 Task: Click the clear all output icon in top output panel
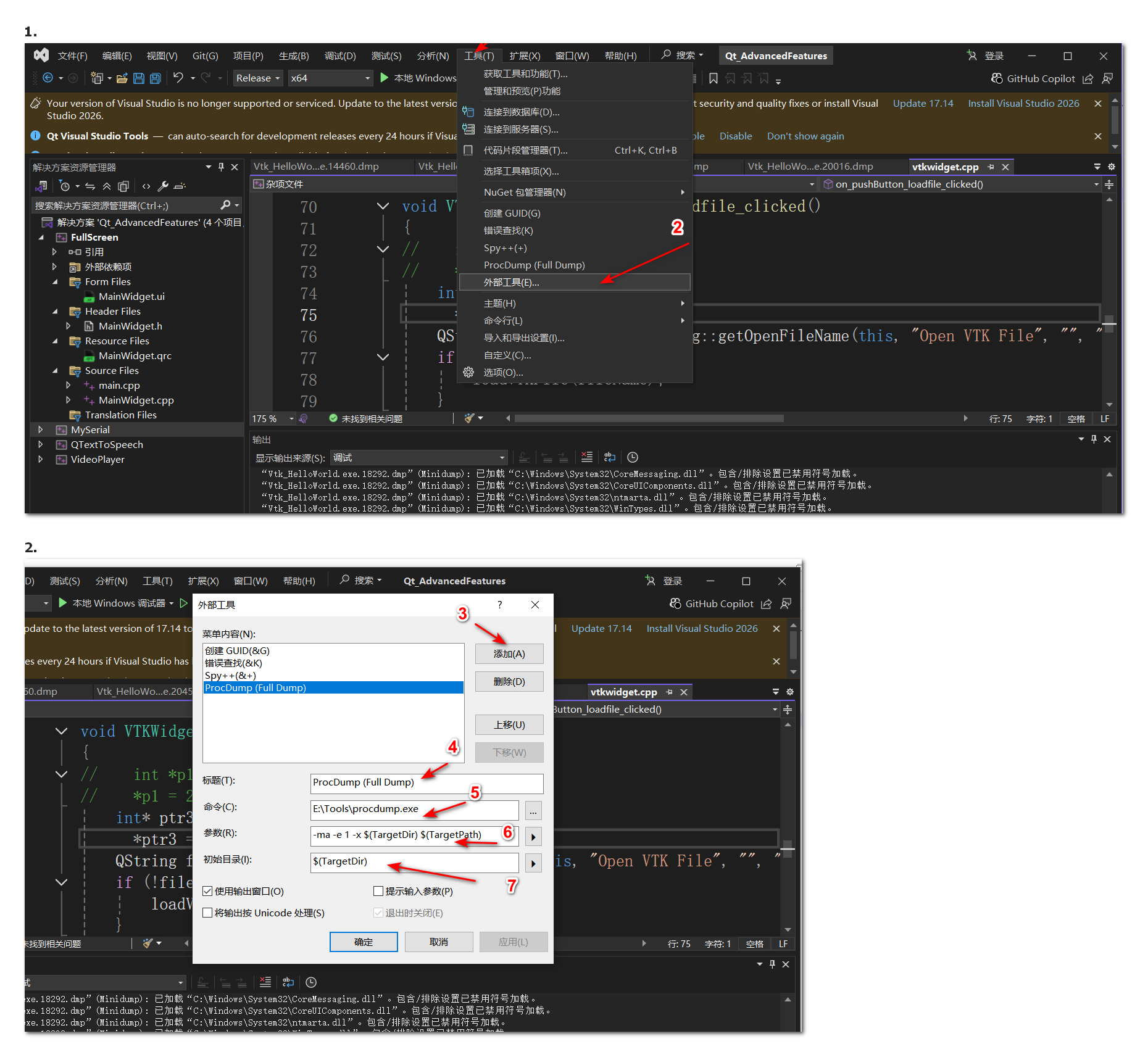[x=587, y=457]
